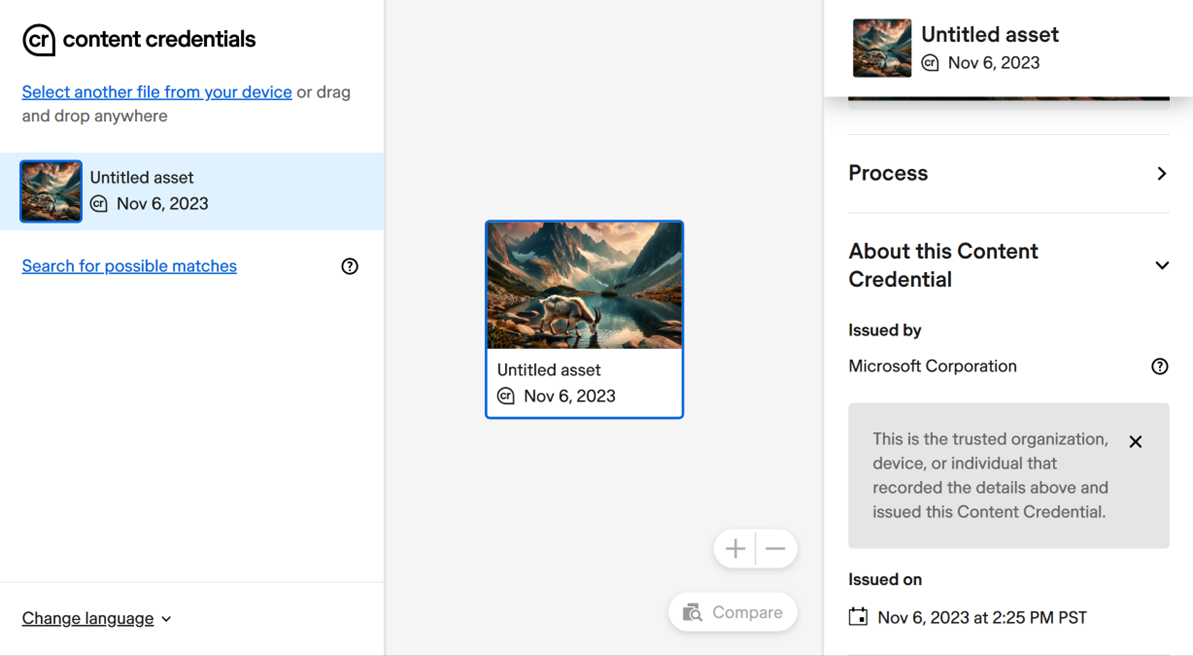
Task: Click the Content Credentials logo icon
Action: tap(39, 40)
